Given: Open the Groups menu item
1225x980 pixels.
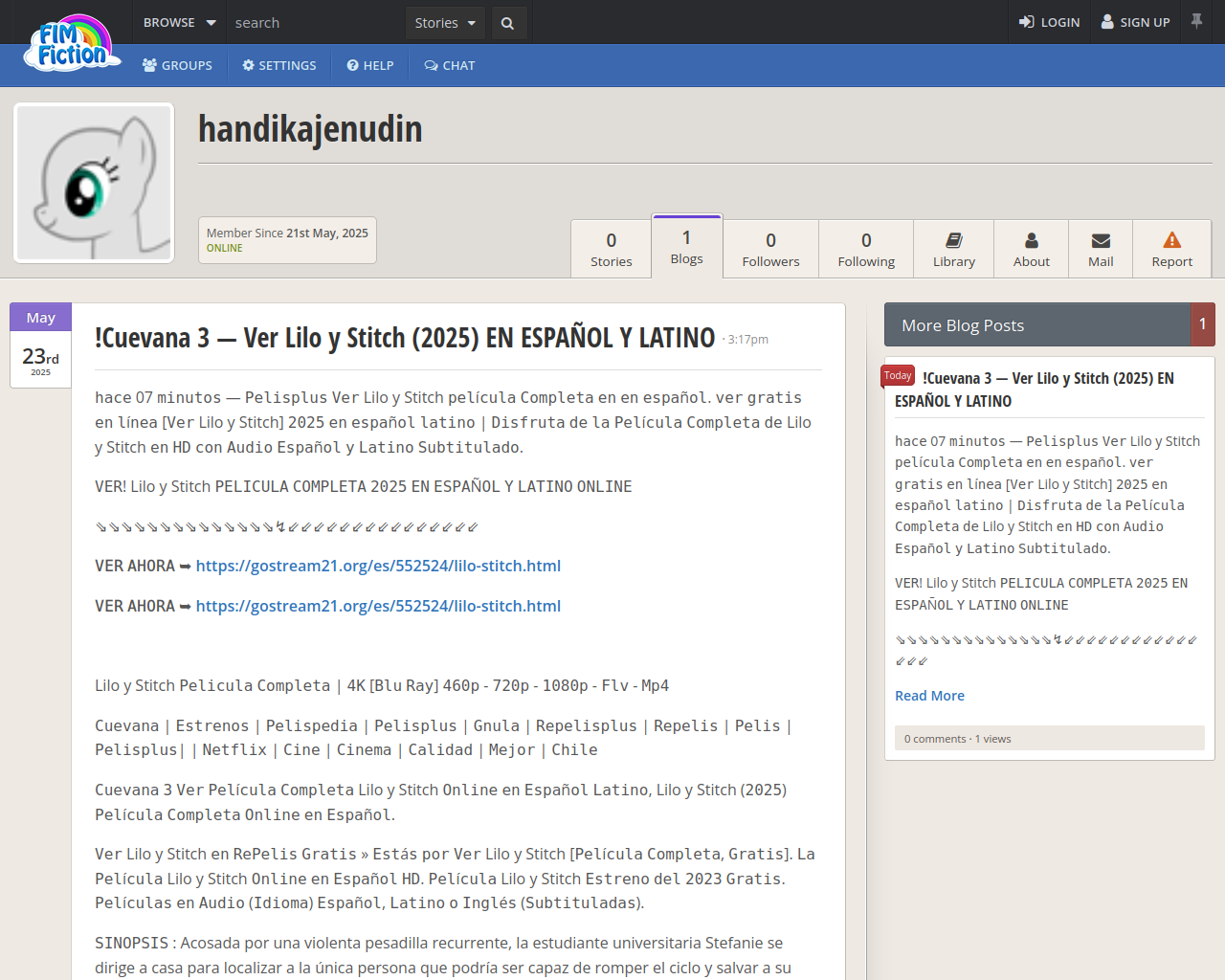Looking at the screenshot, I should coord(177,65).
